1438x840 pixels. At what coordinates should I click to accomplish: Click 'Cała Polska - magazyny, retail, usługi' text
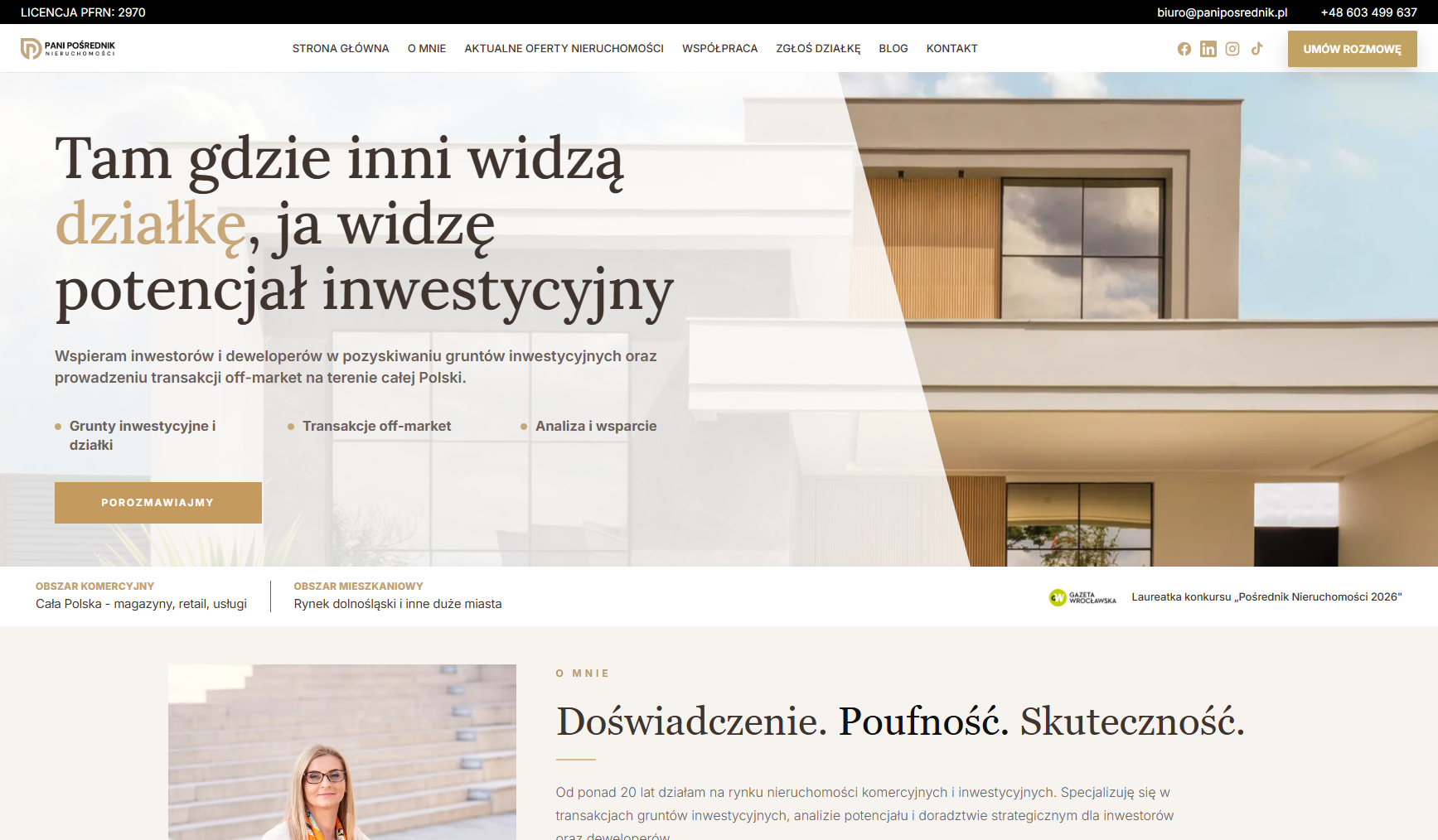tap(142, 604)
